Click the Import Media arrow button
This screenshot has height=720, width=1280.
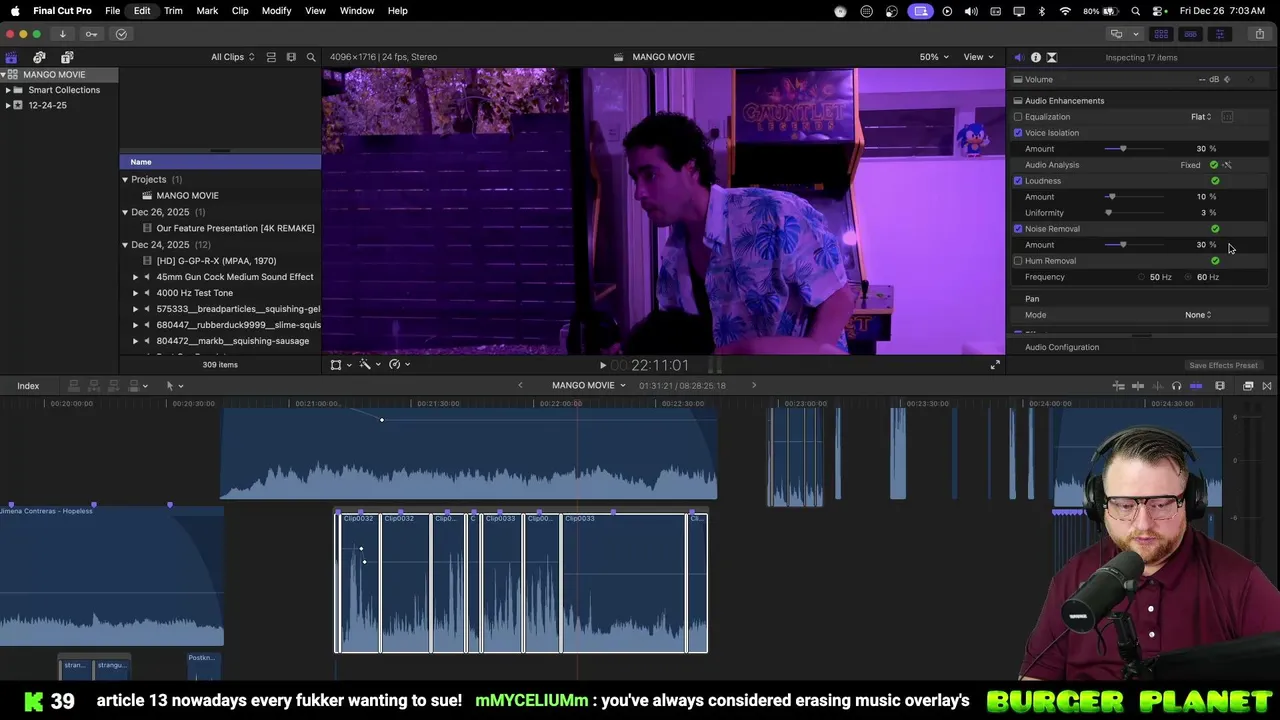[62, 34]
